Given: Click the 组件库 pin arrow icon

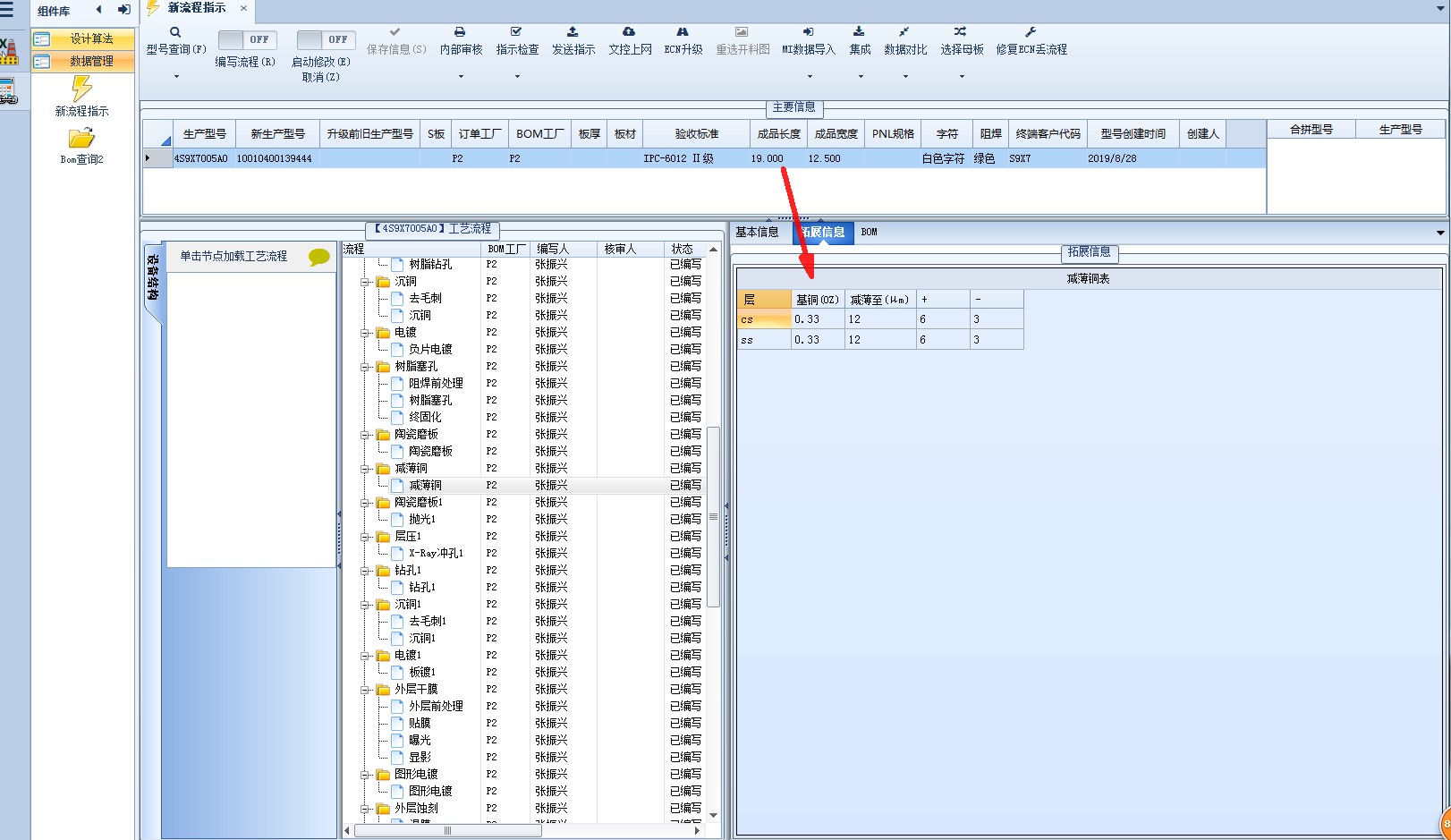Looking at the screenshot, I should click(x=123, y=10).
